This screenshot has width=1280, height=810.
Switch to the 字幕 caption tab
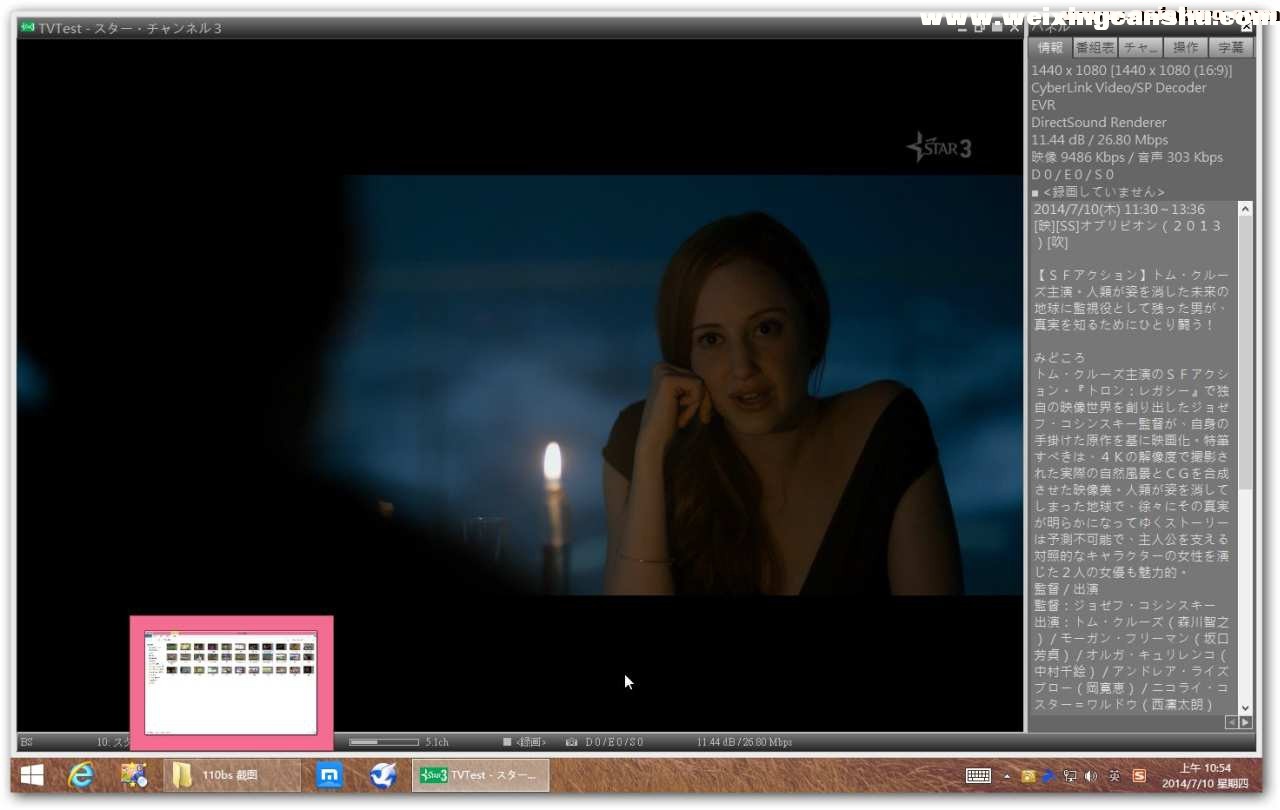[1231, 48]
